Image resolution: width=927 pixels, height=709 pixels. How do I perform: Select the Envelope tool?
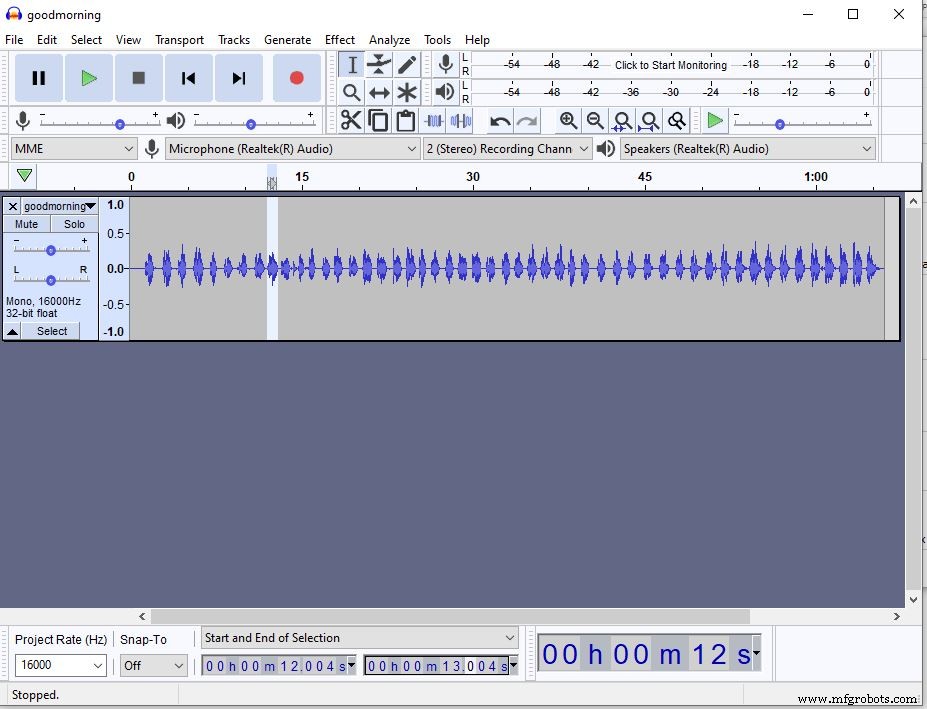[379, 65]
